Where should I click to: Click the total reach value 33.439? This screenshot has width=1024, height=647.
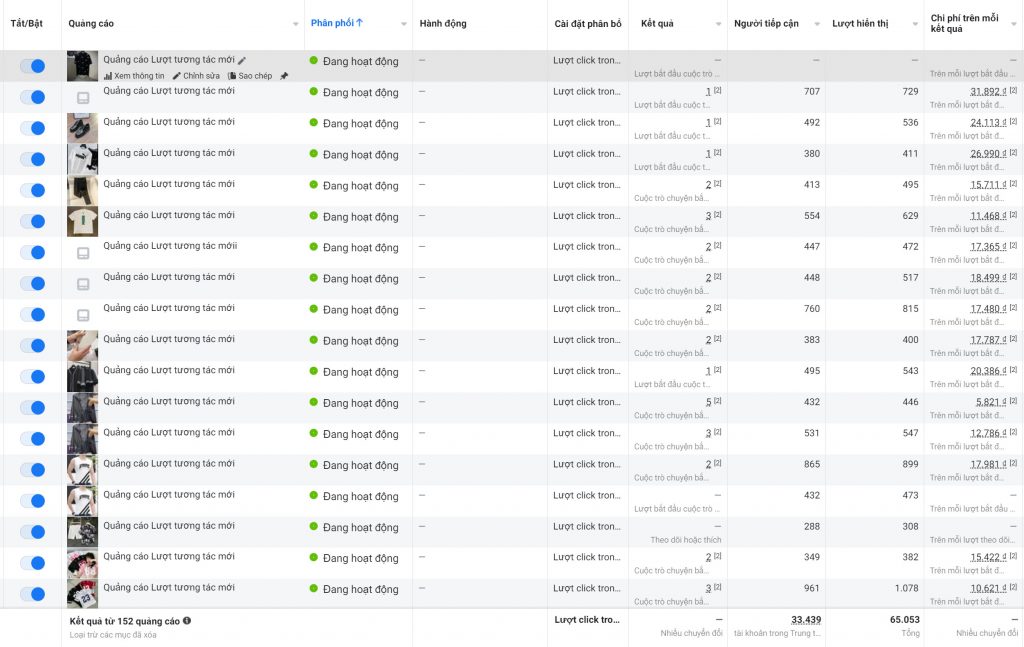click(x=806, y=620)
